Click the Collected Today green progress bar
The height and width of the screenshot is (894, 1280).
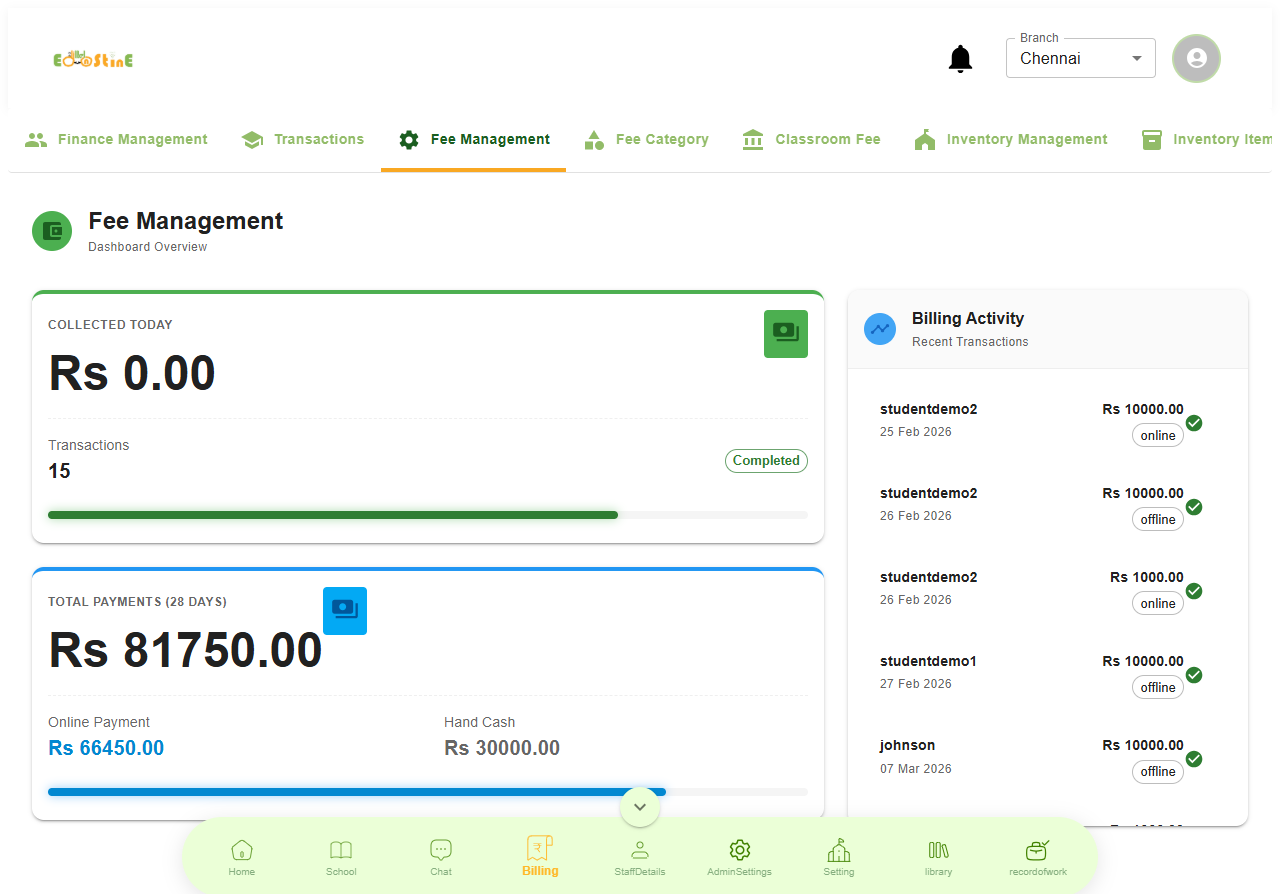tap(333, 515)
